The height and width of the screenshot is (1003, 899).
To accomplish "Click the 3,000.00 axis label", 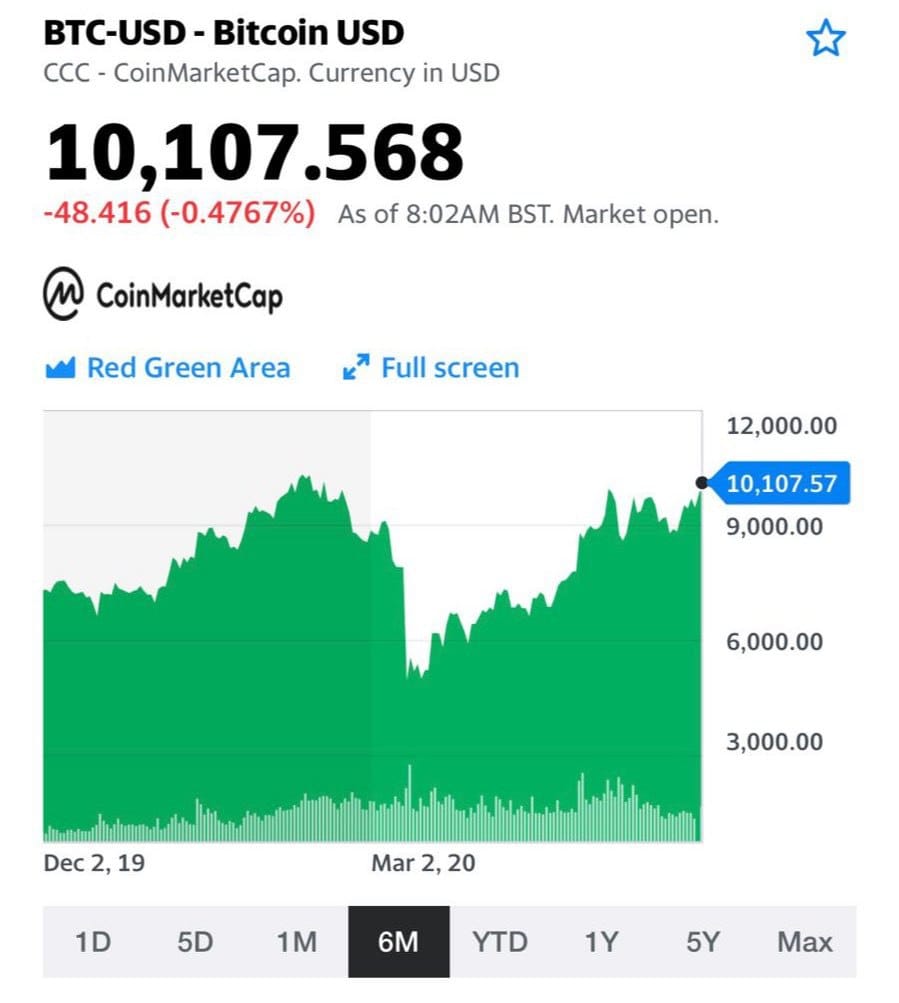I will [774, 742].
